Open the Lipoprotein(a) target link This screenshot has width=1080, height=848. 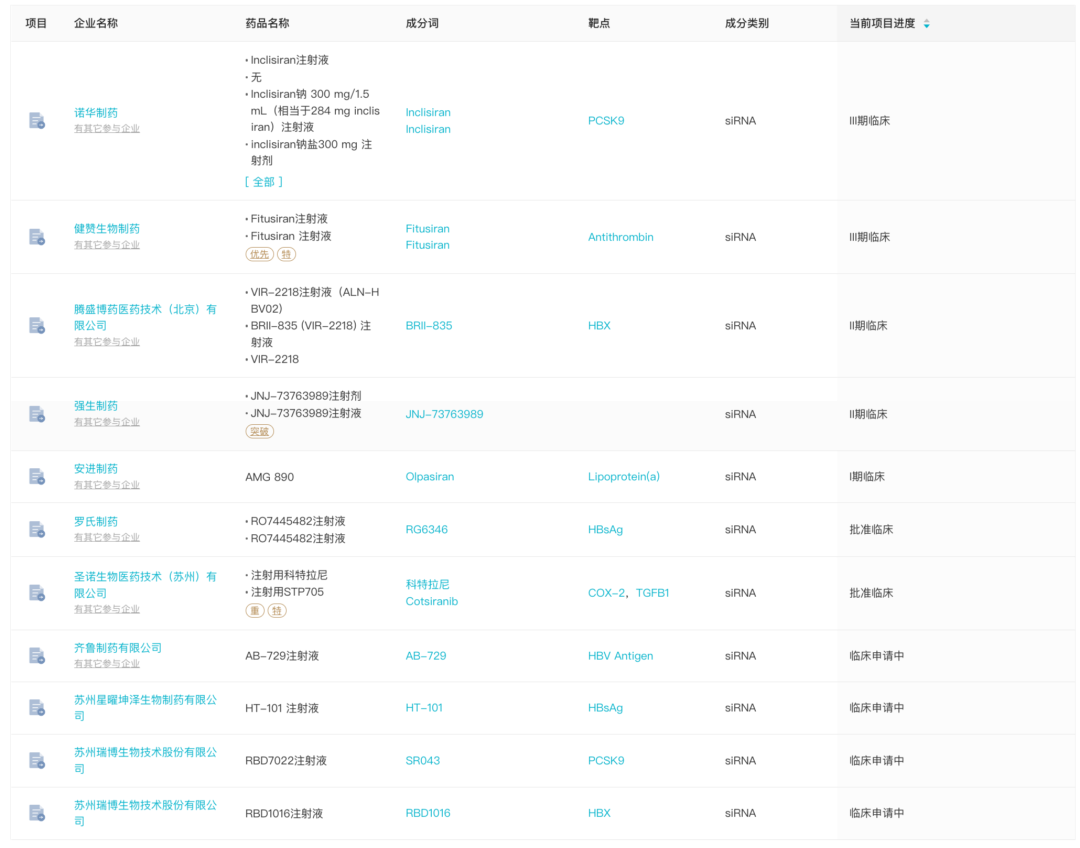point(623,477)
